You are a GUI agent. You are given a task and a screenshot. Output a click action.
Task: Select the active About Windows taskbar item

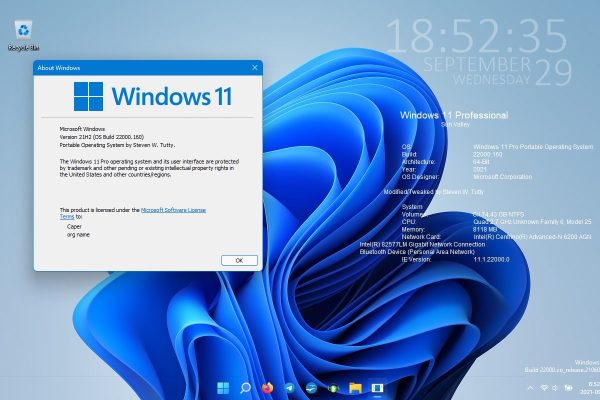(x=377, y=388)
